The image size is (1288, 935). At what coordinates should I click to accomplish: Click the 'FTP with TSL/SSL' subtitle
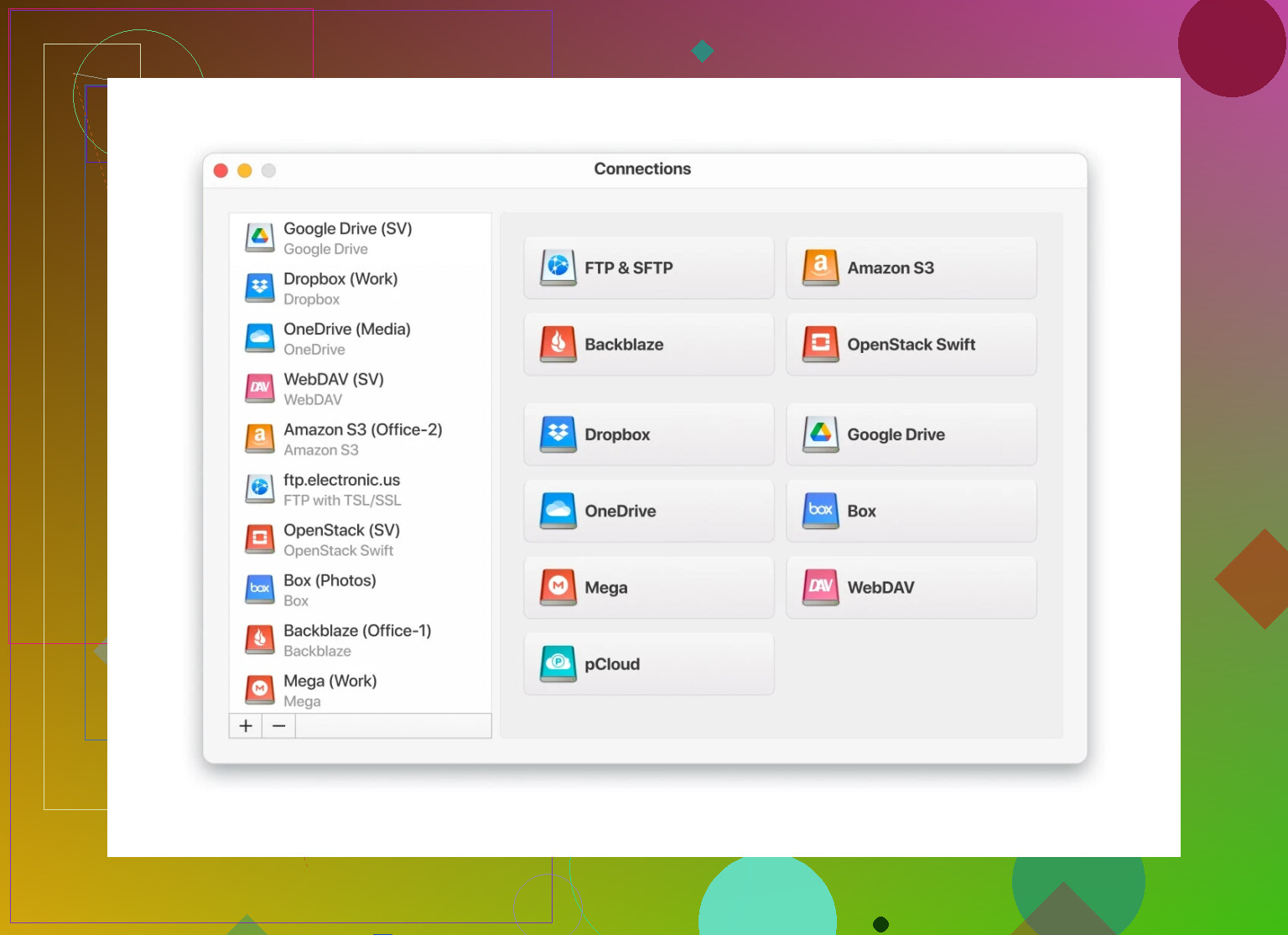[x=342, y=500]
